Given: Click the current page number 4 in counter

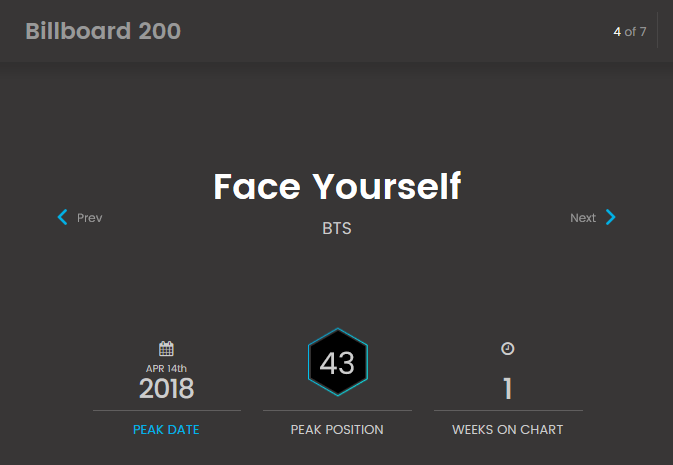Looking at the screenshot, I should click(x=617, y=32).
